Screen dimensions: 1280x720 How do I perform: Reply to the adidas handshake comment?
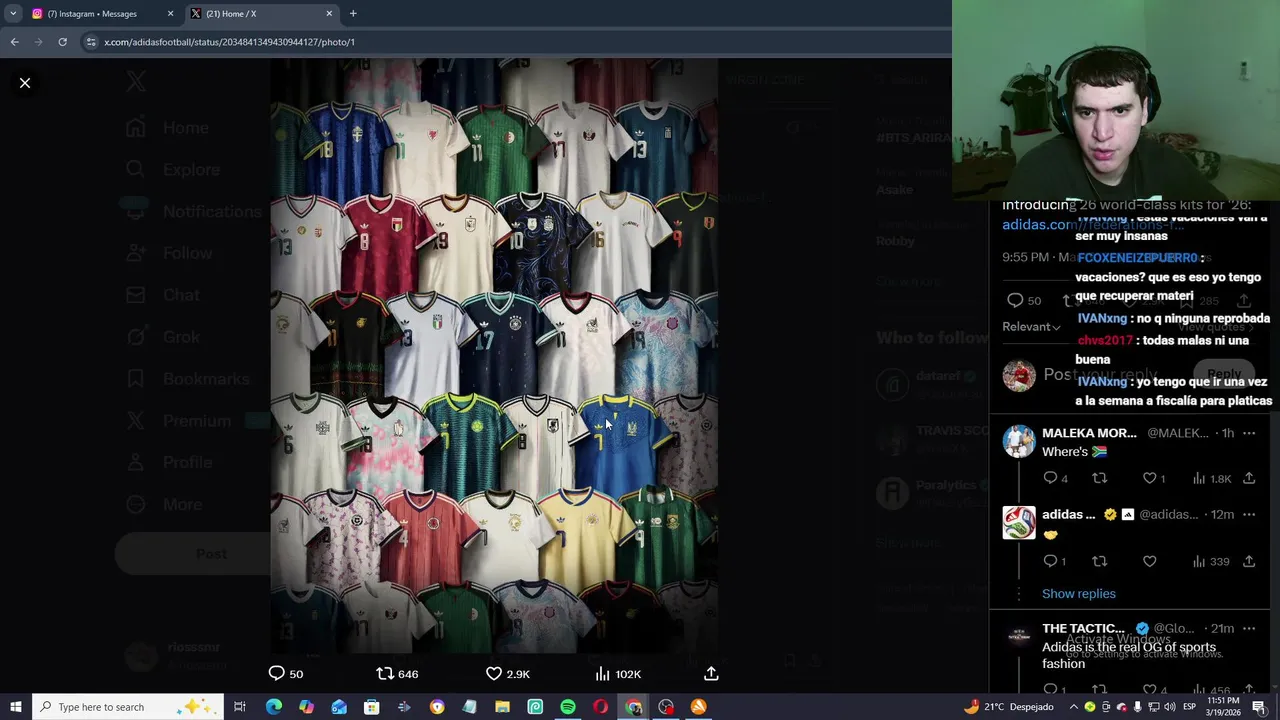click(x=1055, y=562)
